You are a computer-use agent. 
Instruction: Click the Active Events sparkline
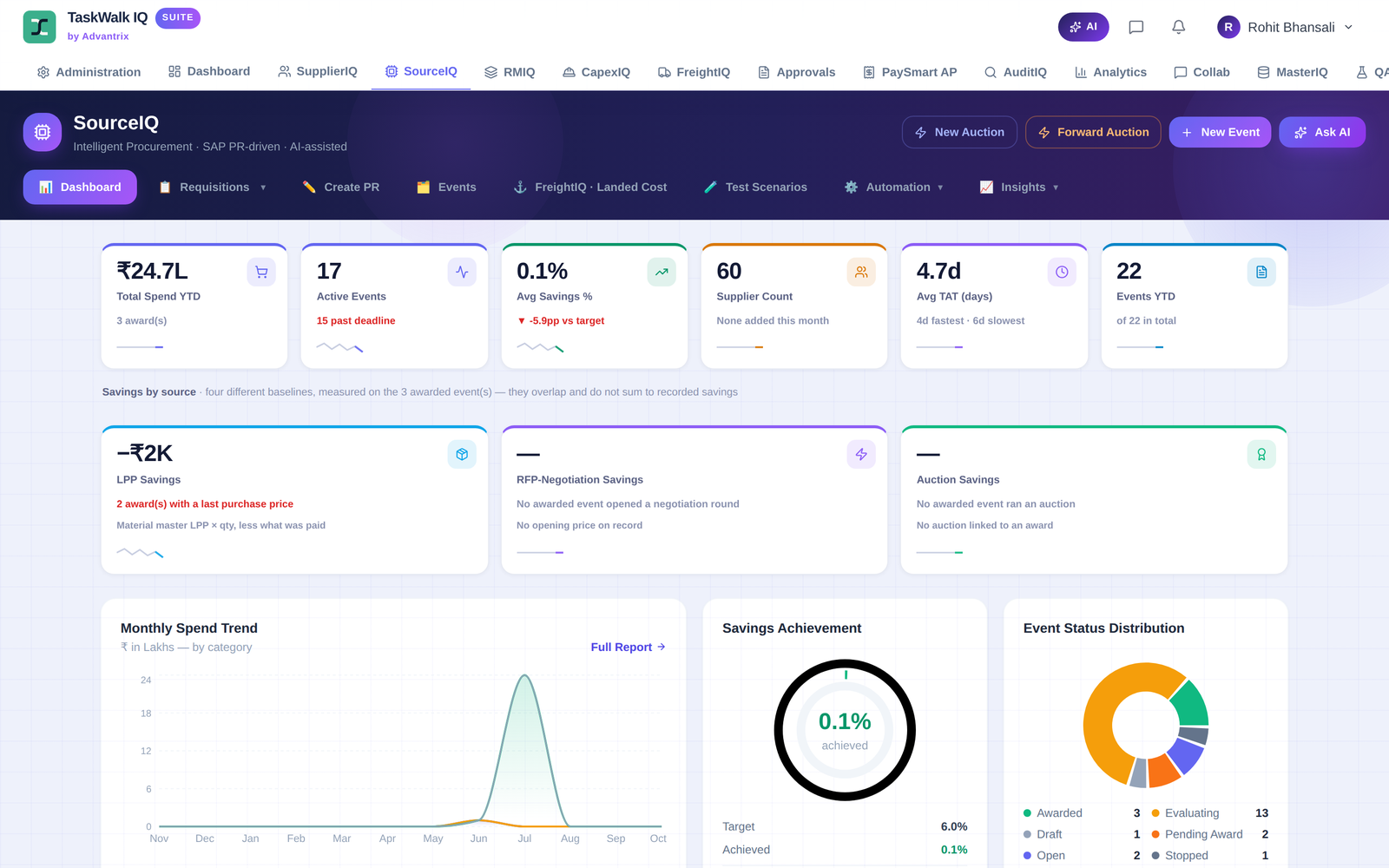[339, 347]
